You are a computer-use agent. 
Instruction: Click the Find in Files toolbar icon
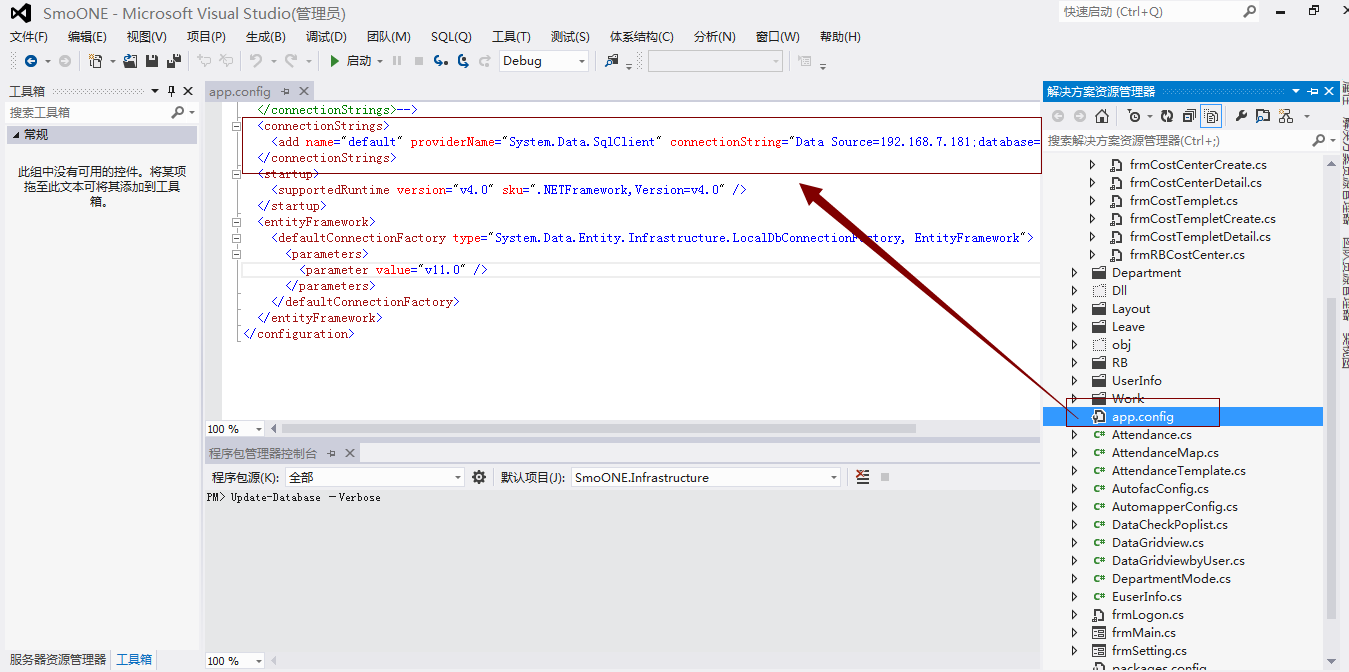click(612, 61)
